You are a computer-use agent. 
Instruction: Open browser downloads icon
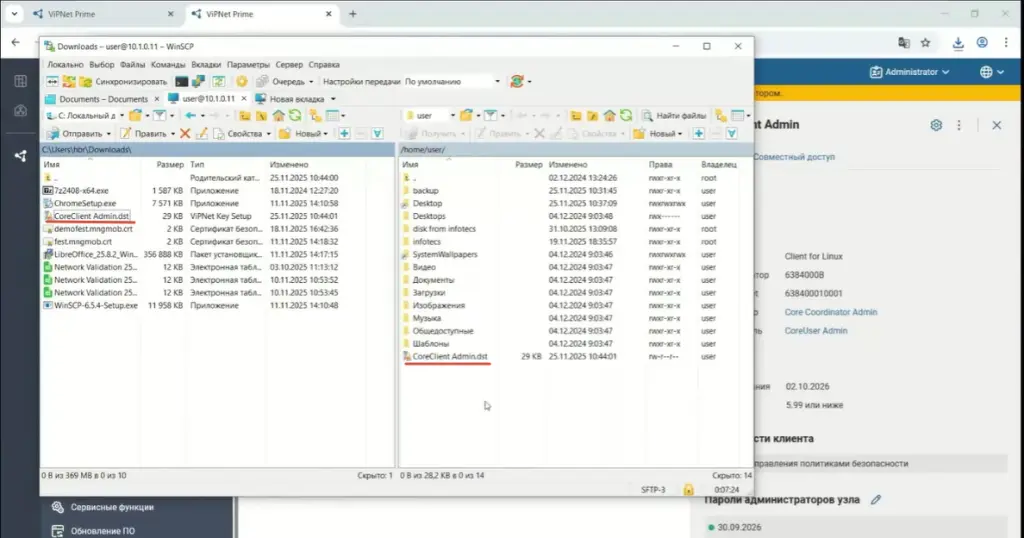[957, 42]
